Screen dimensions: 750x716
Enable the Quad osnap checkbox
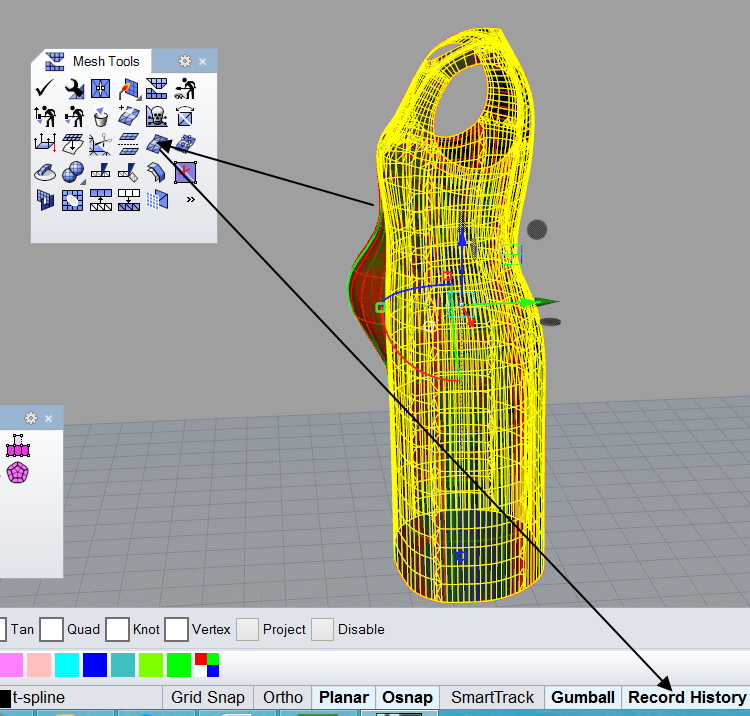(x=52, y=629)
